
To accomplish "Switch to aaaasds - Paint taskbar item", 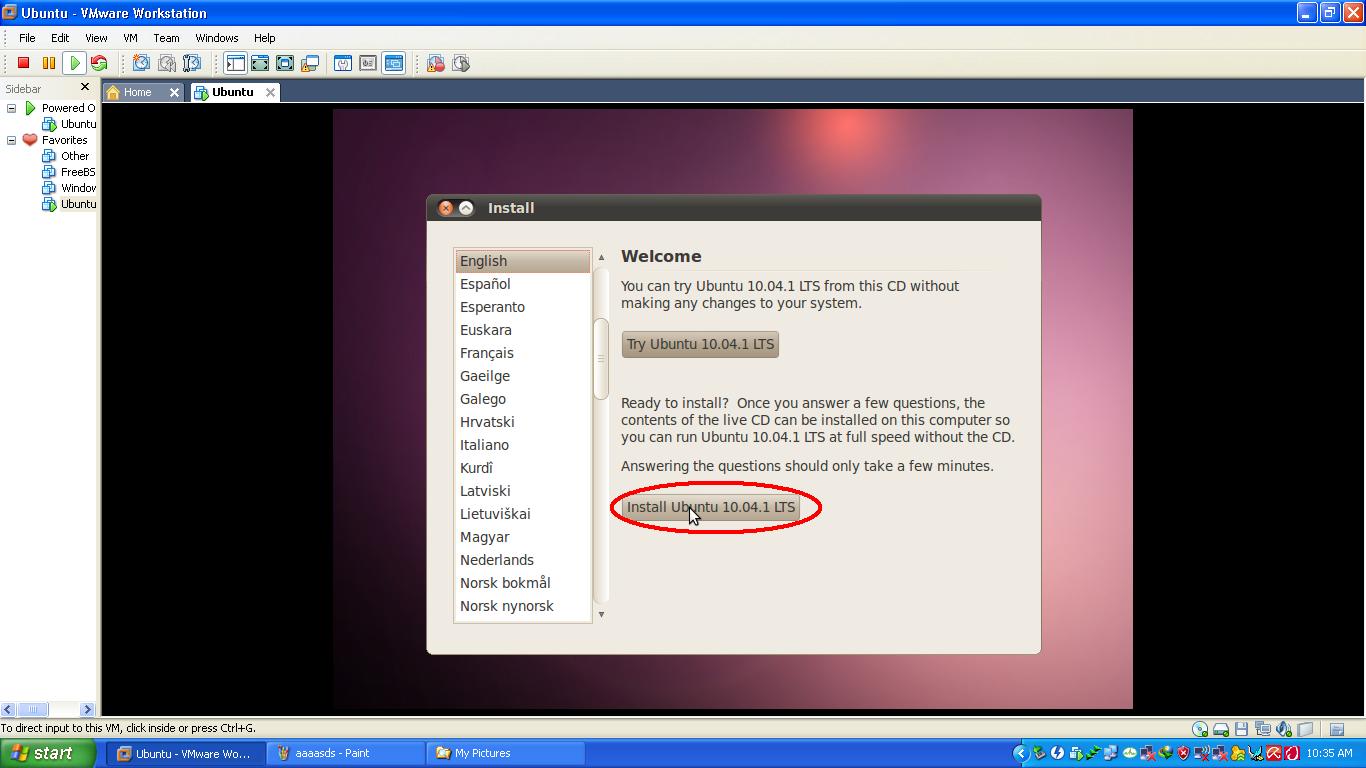I will (346, 753).
